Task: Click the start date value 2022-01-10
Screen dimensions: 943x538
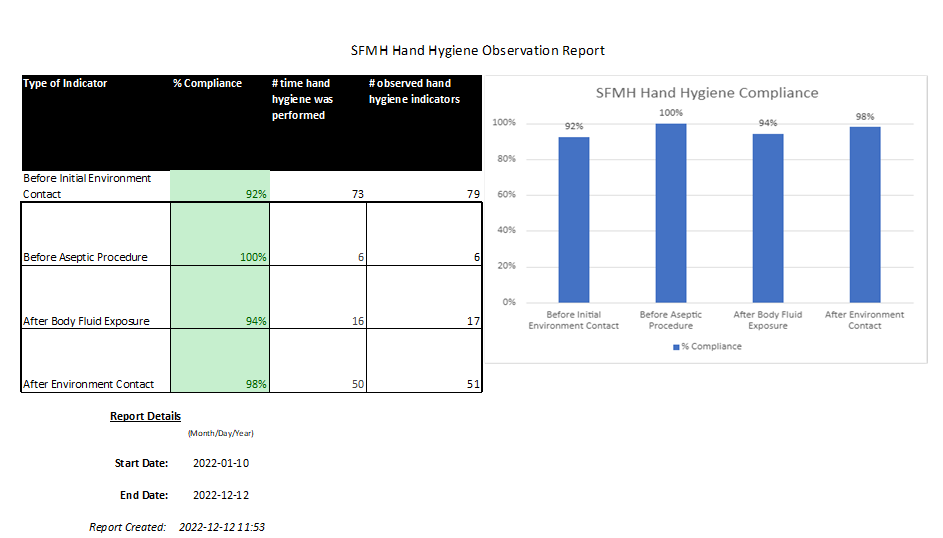Action: click(x=221, y=463)
